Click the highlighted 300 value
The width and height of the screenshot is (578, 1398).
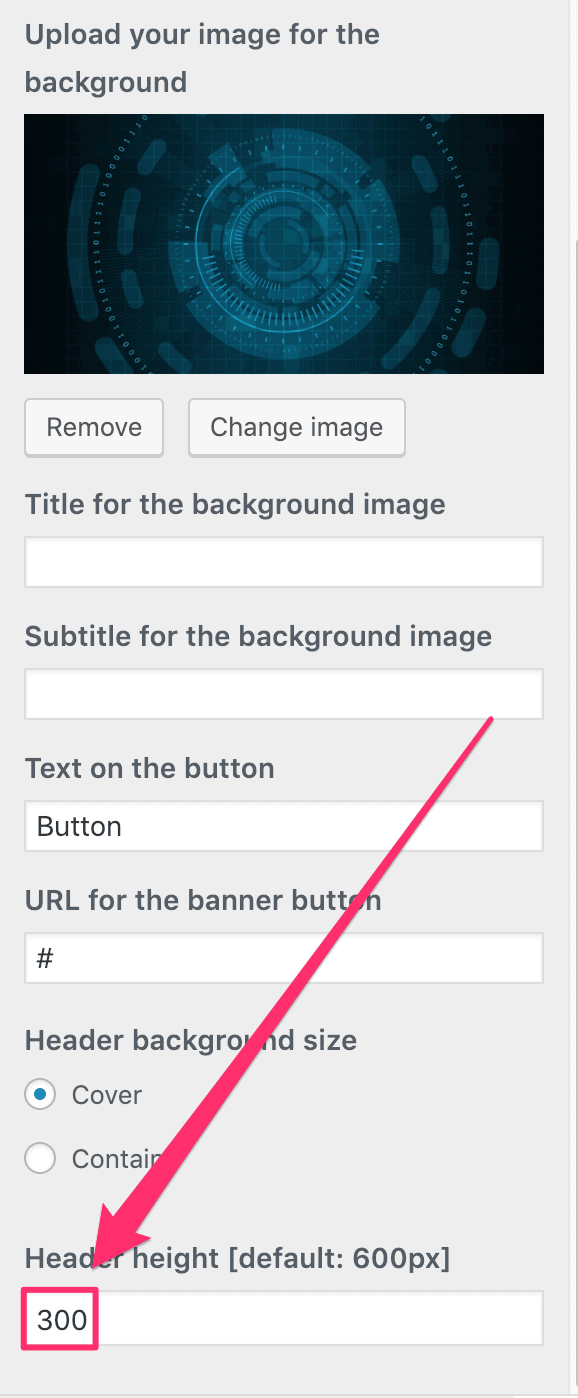58,1318
